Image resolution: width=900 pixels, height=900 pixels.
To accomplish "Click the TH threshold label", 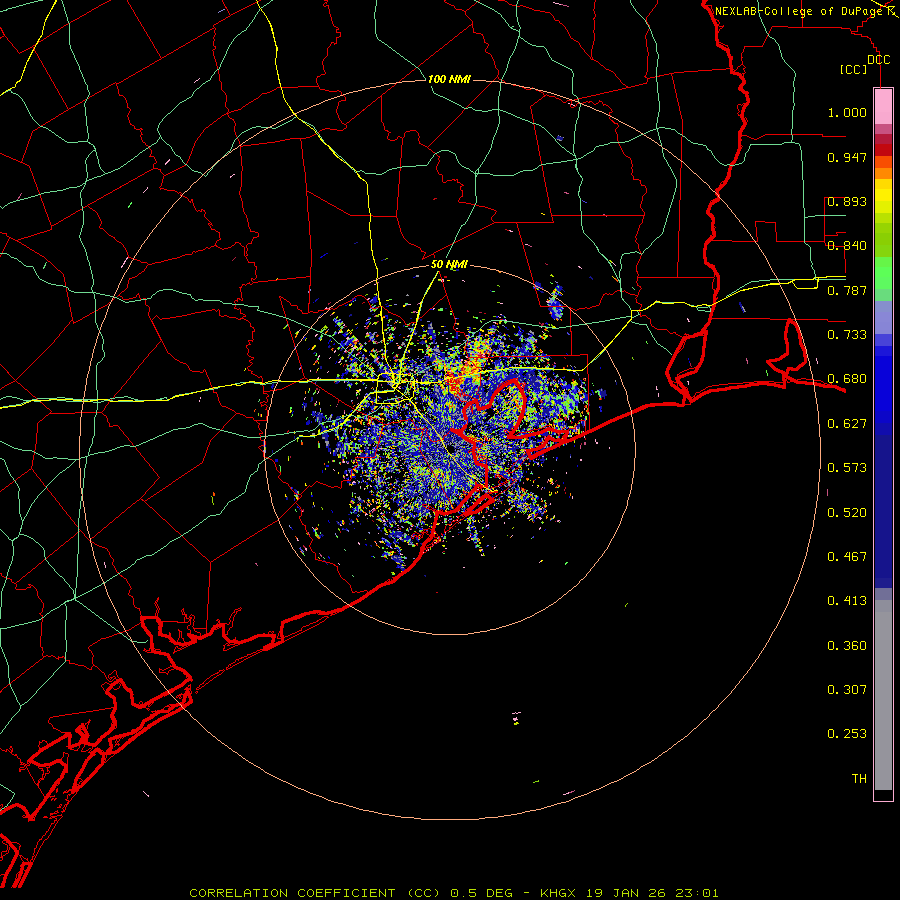I will coord(859,779).
